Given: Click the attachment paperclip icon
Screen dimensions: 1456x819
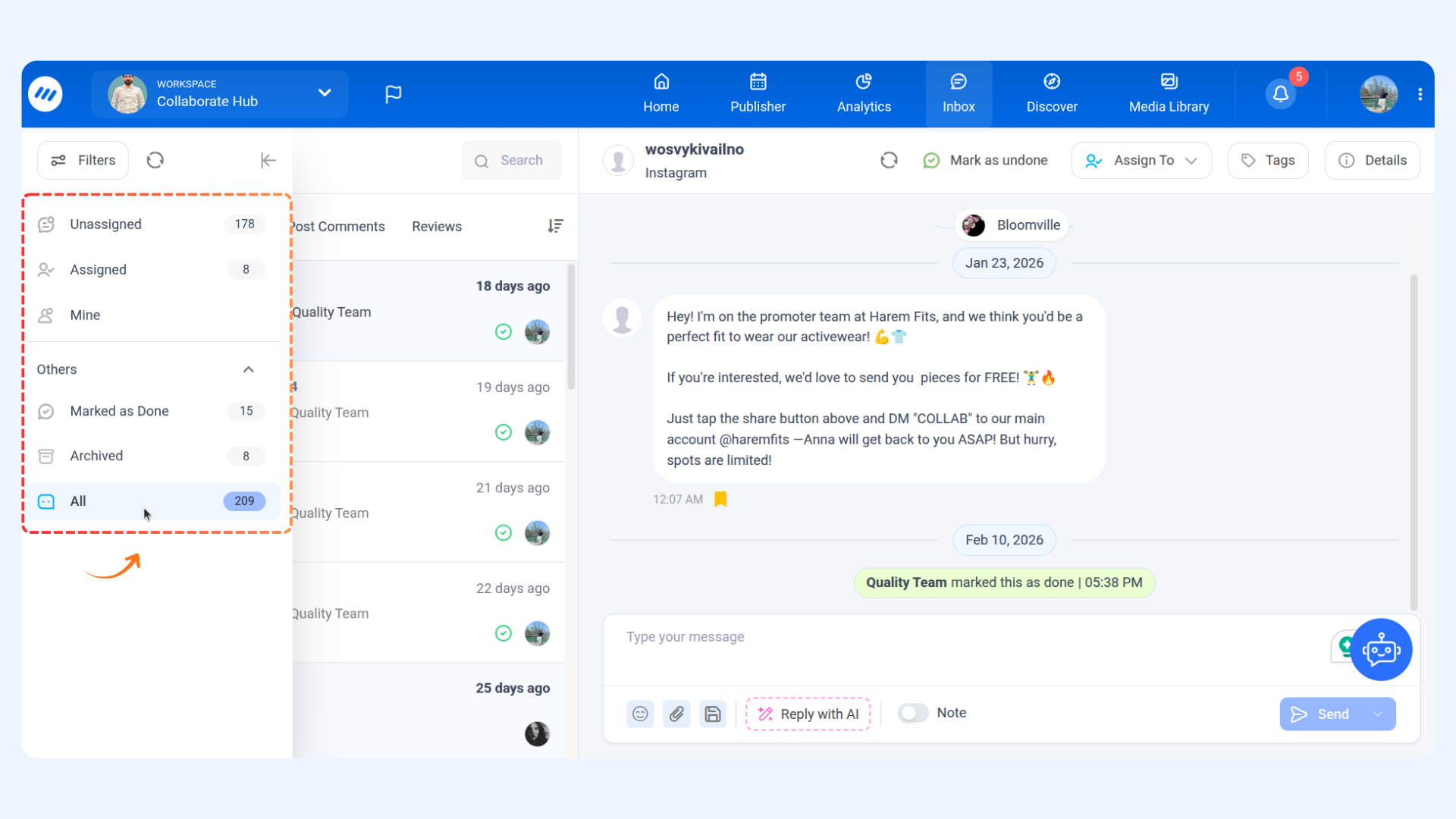Looking at the screenshot, I should click(x=676, y=714).
